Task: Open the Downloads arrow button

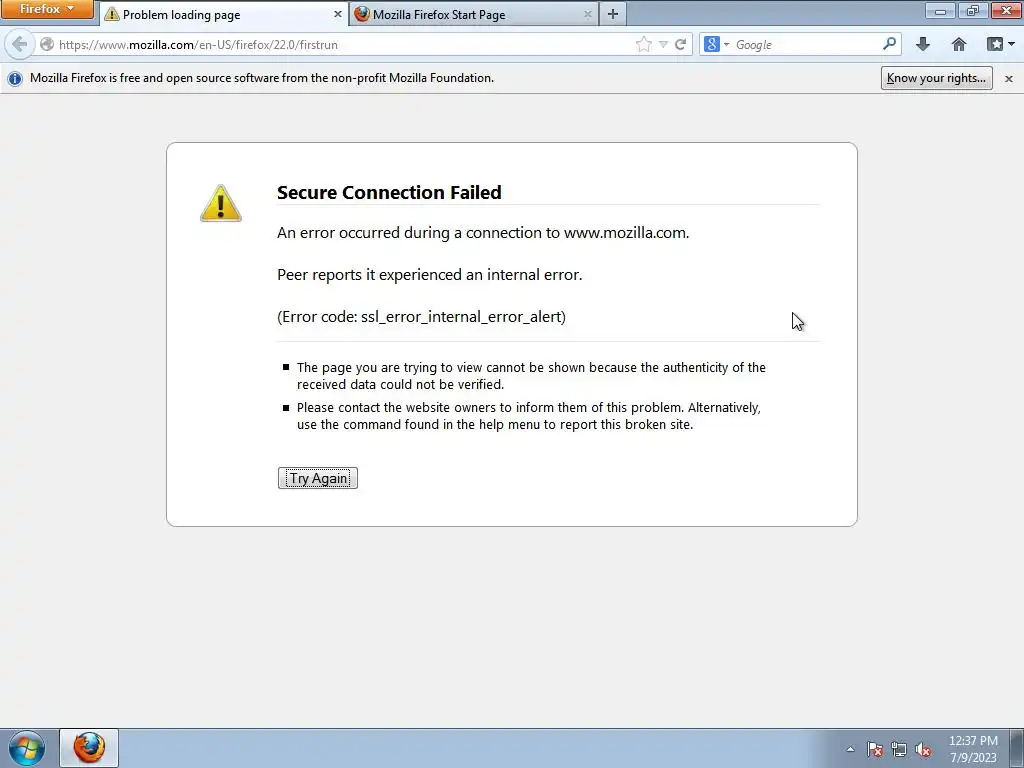Action: 923,44
